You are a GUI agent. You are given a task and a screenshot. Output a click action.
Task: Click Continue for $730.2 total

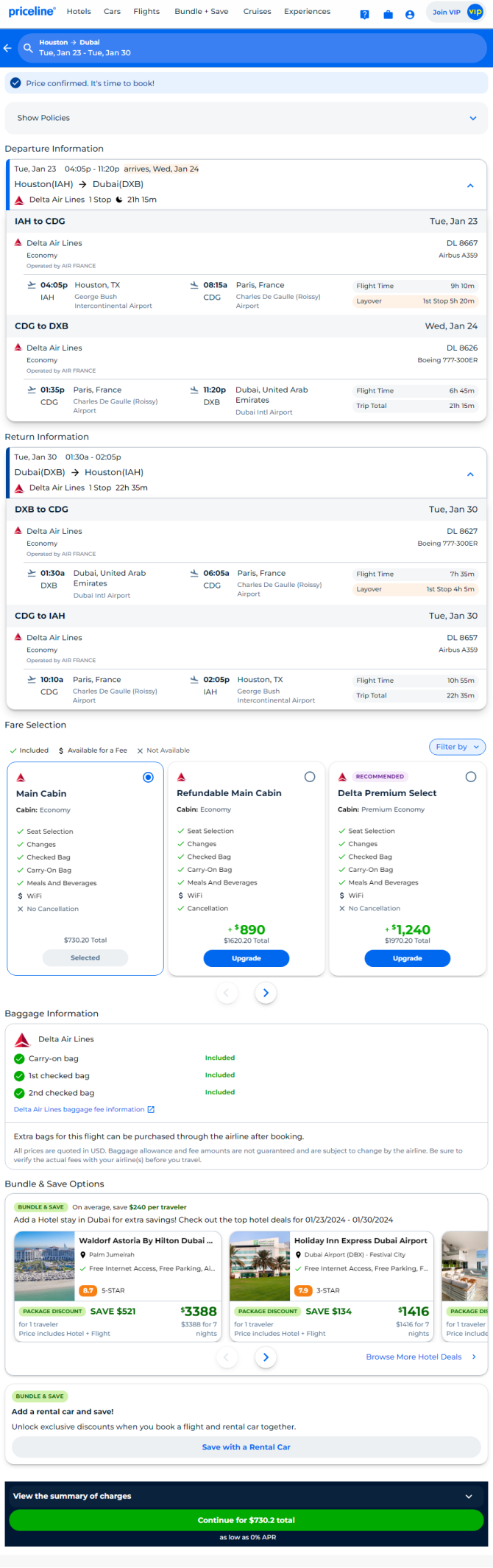point(246,1519)
